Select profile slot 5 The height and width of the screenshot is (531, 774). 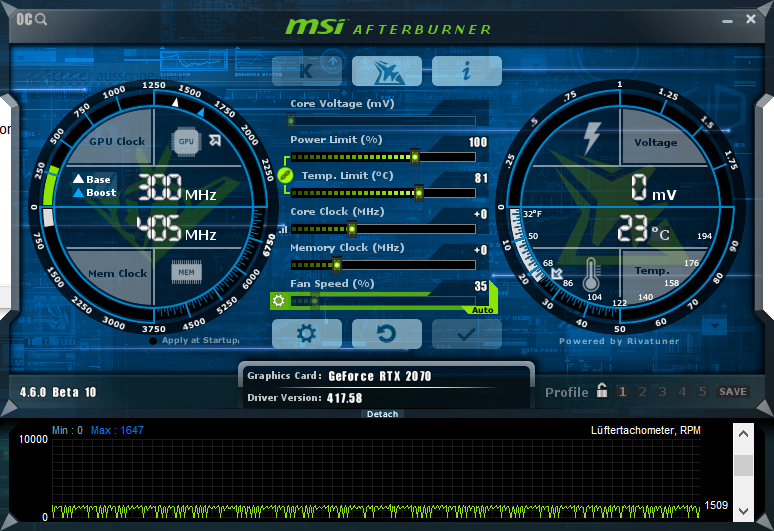click(702, 392)
